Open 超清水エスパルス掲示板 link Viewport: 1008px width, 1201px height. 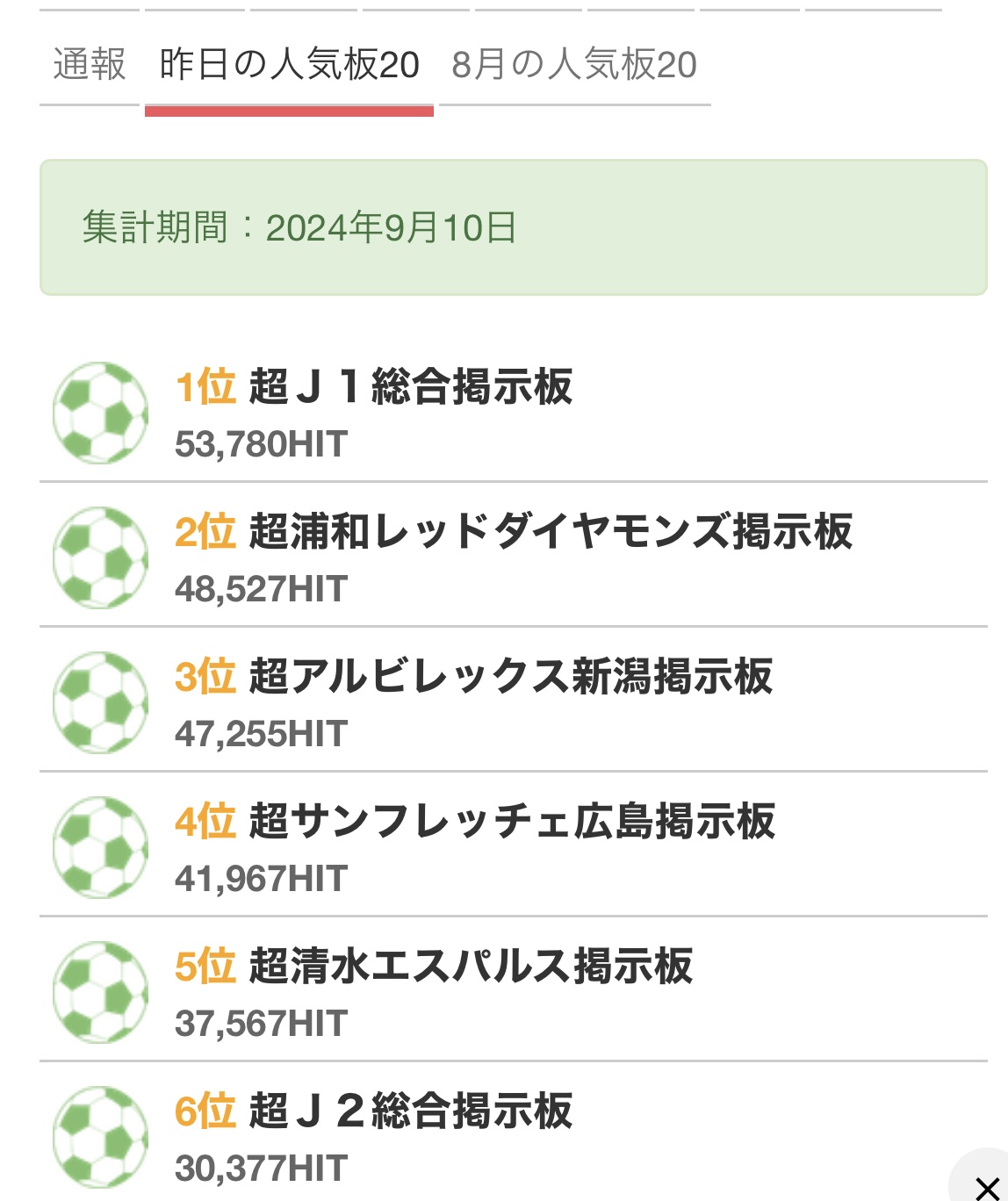(x=471, y=966)
